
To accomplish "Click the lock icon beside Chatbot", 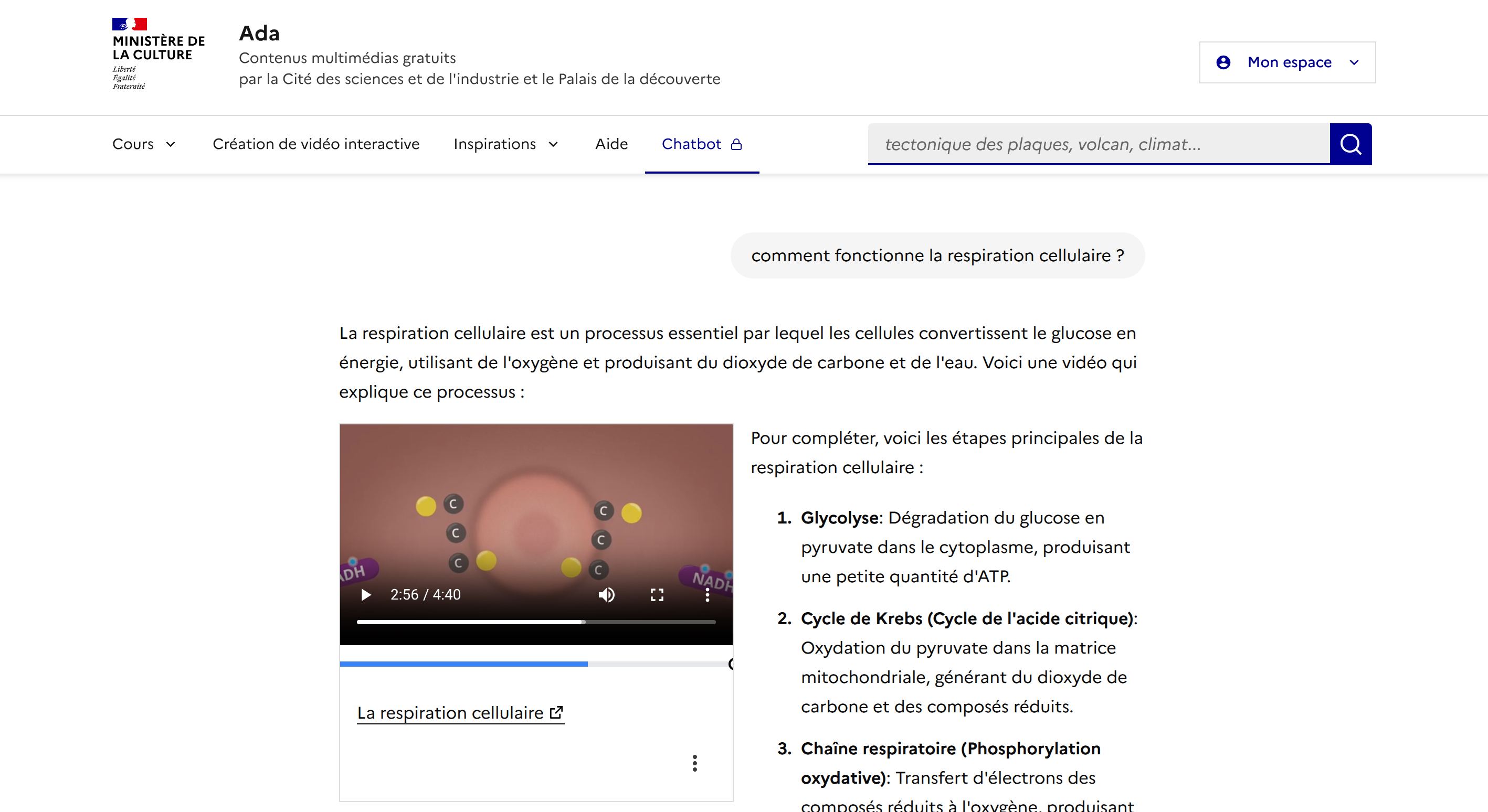I will (x=736, y=144).
